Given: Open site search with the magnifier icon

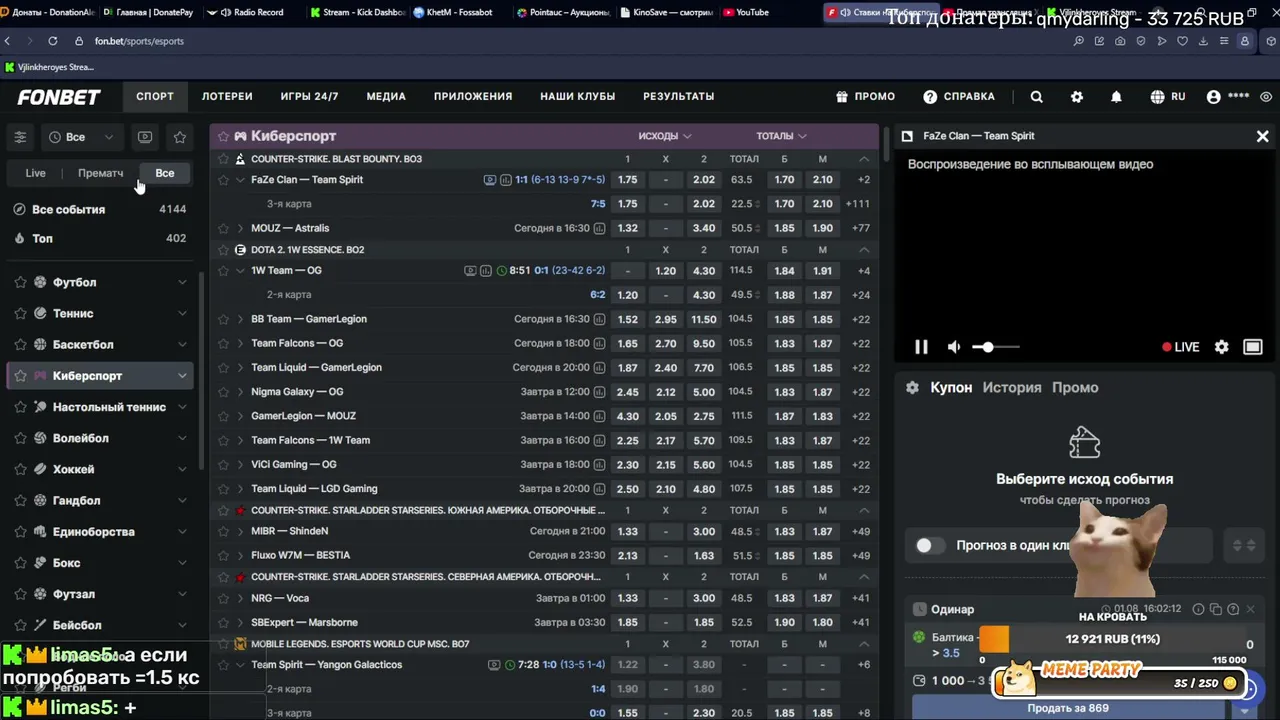Looking at the screenshot, I should coord(1037,97).
